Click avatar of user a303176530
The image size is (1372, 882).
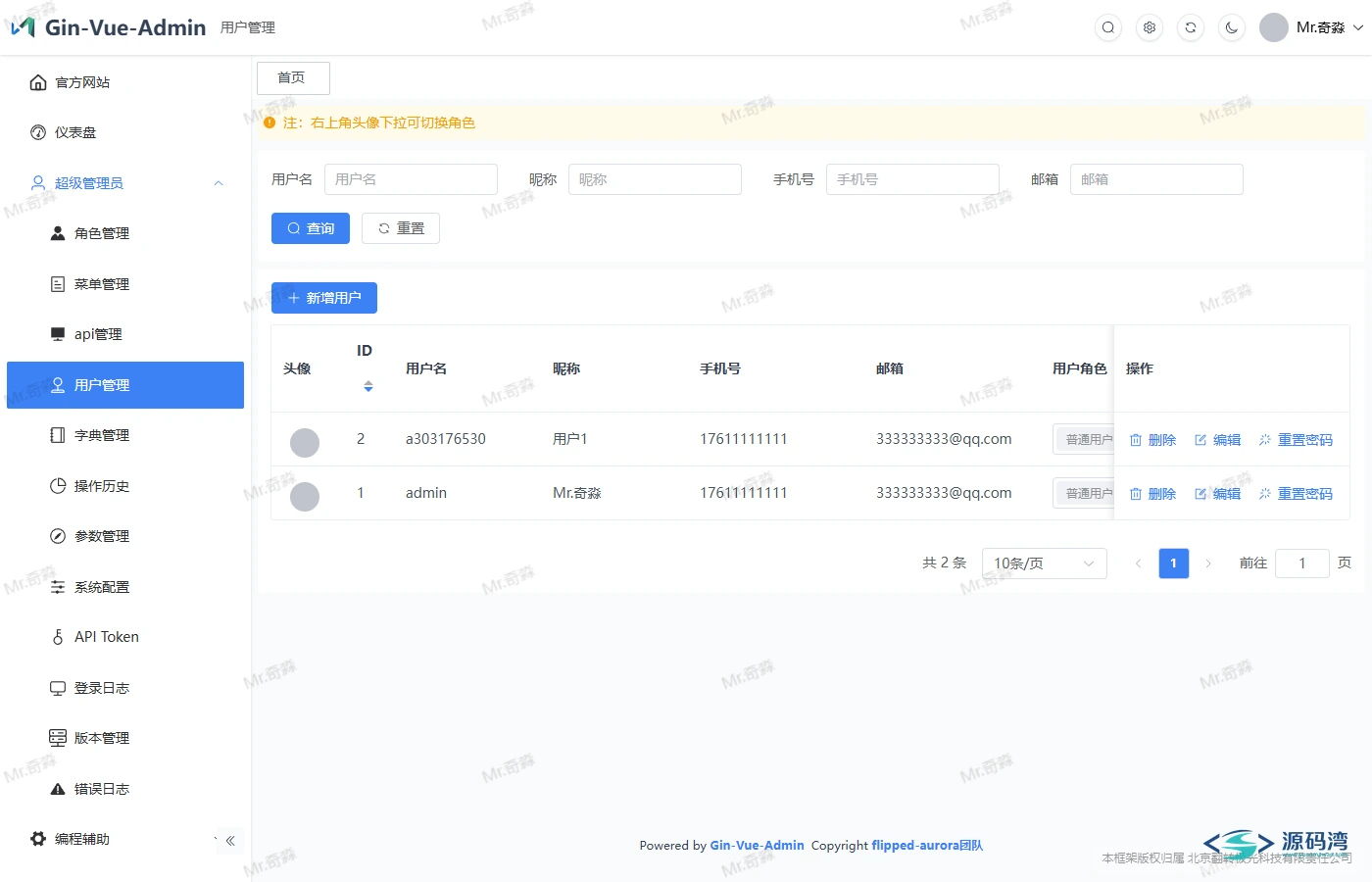click(305, 443)
